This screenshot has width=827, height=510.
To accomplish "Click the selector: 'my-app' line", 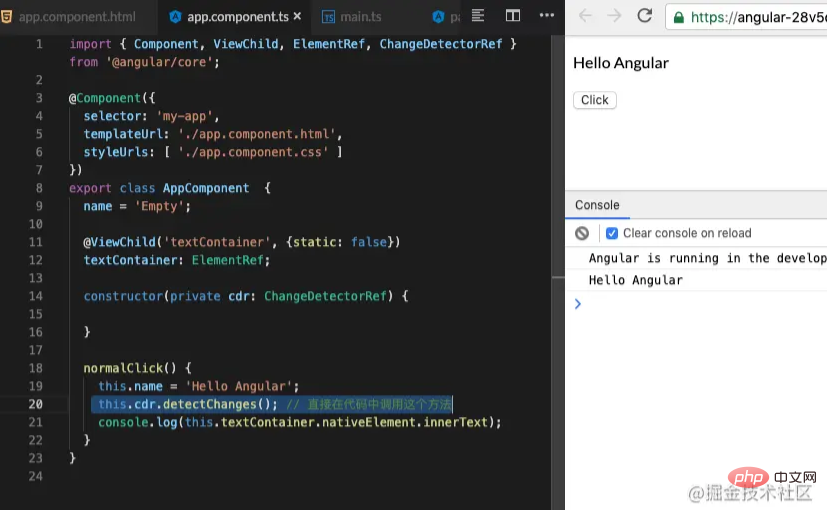I will (x=151, y=116).
